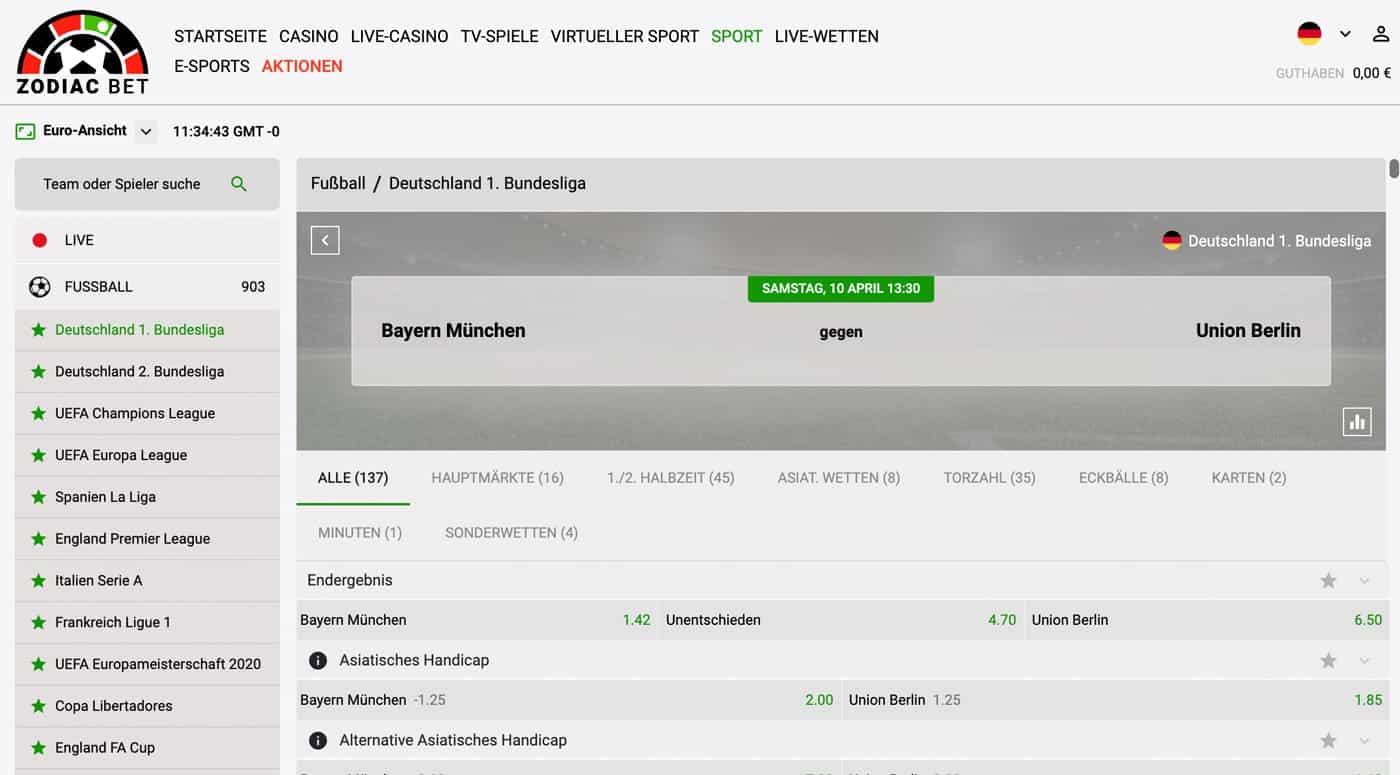The height and width of the screenshot is (775, 1400).
Task: Open match statistics bar chart icon
Action: pos(1357,422)
